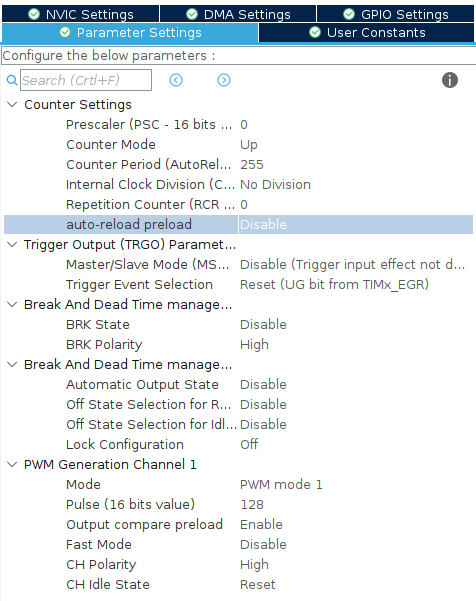
Task: Switch to the User Constants tab
Action: [366, 33]
